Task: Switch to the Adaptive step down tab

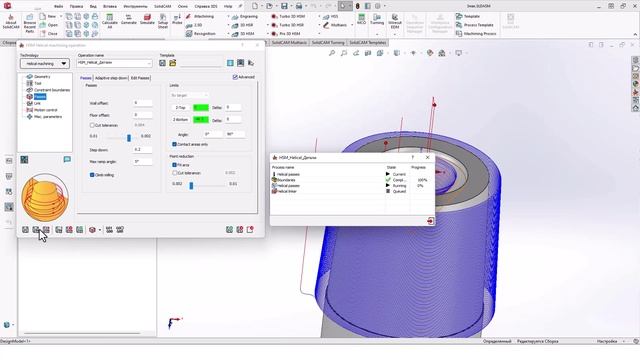Action: tap(111, 78)
